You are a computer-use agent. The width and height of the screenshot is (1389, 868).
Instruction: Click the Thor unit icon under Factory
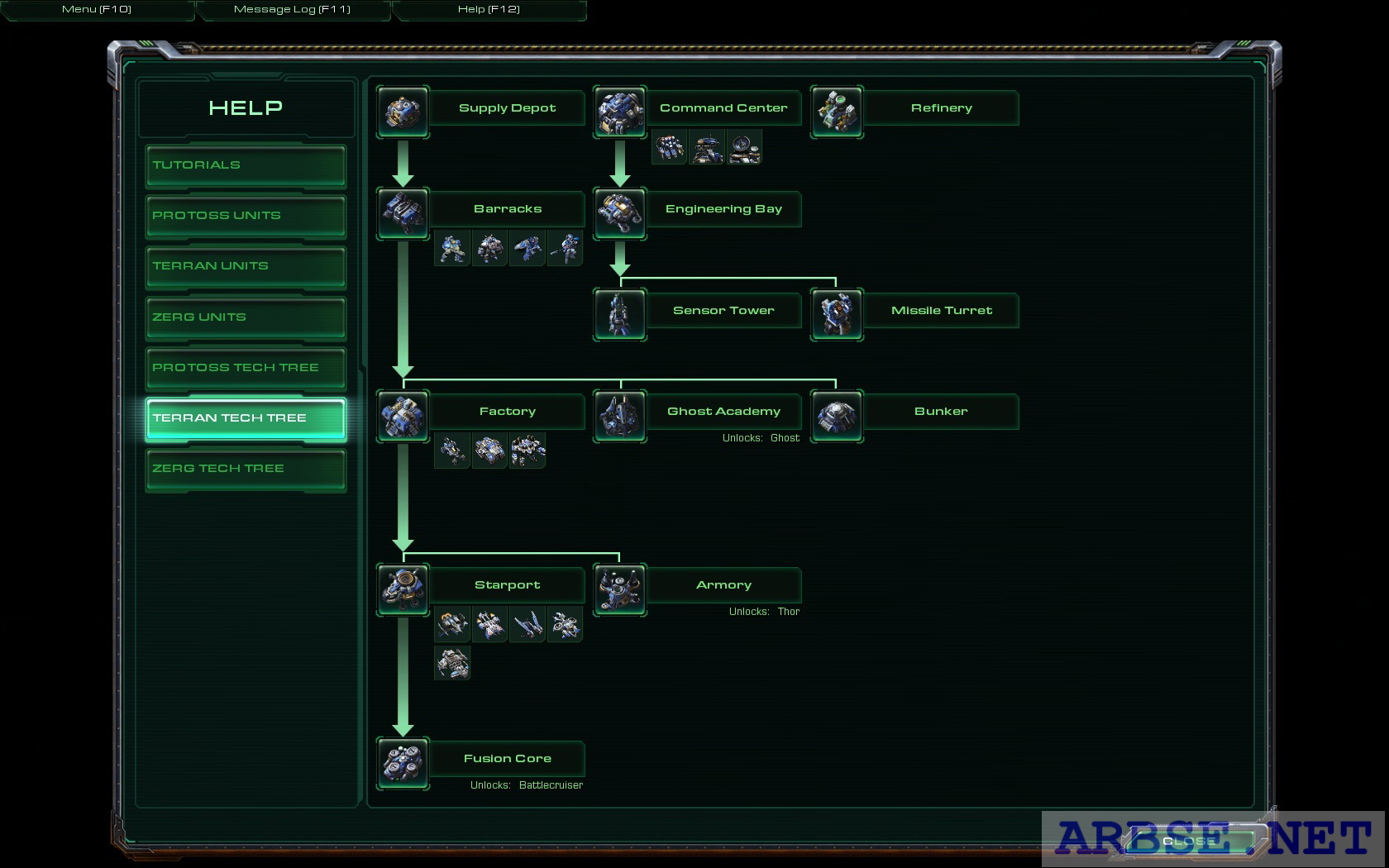[527, 451]
